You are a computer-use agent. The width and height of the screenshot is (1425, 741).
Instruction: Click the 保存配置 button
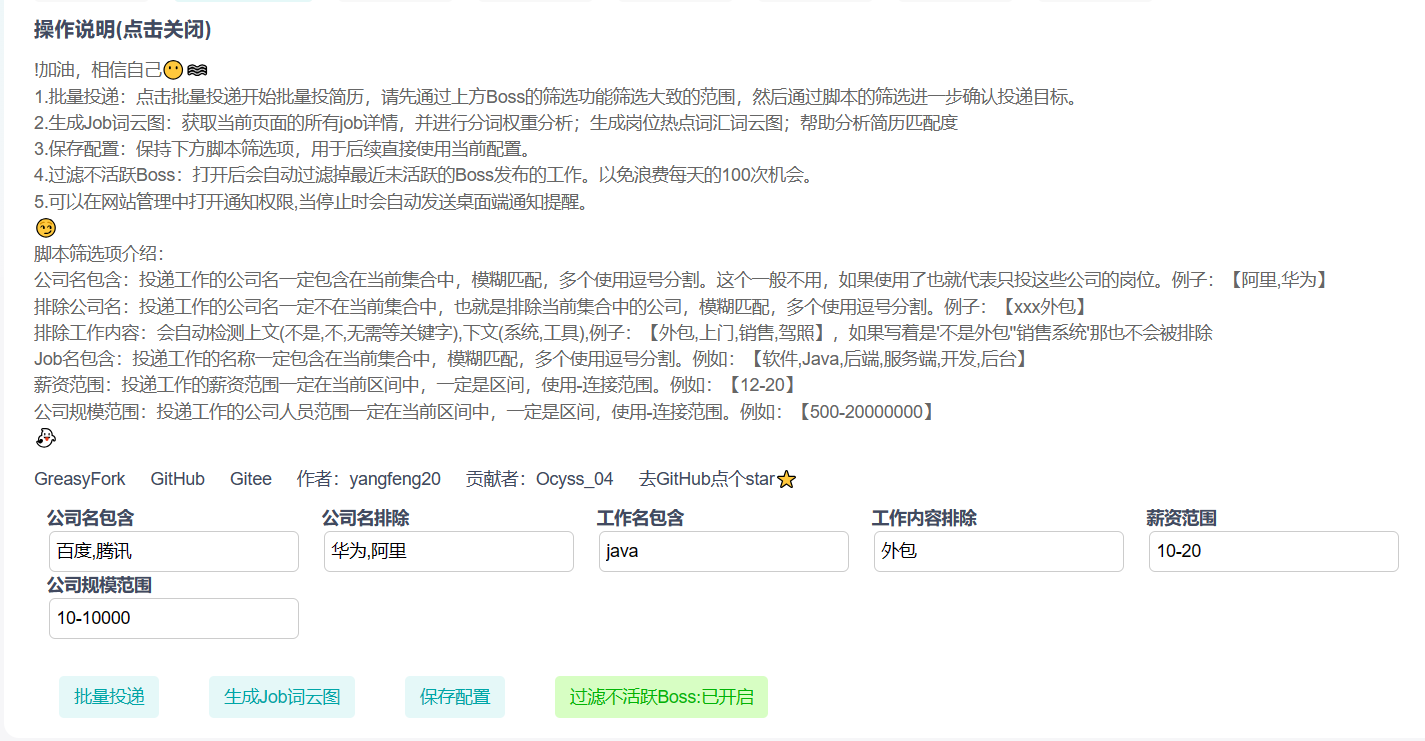[x=454, y=696]
